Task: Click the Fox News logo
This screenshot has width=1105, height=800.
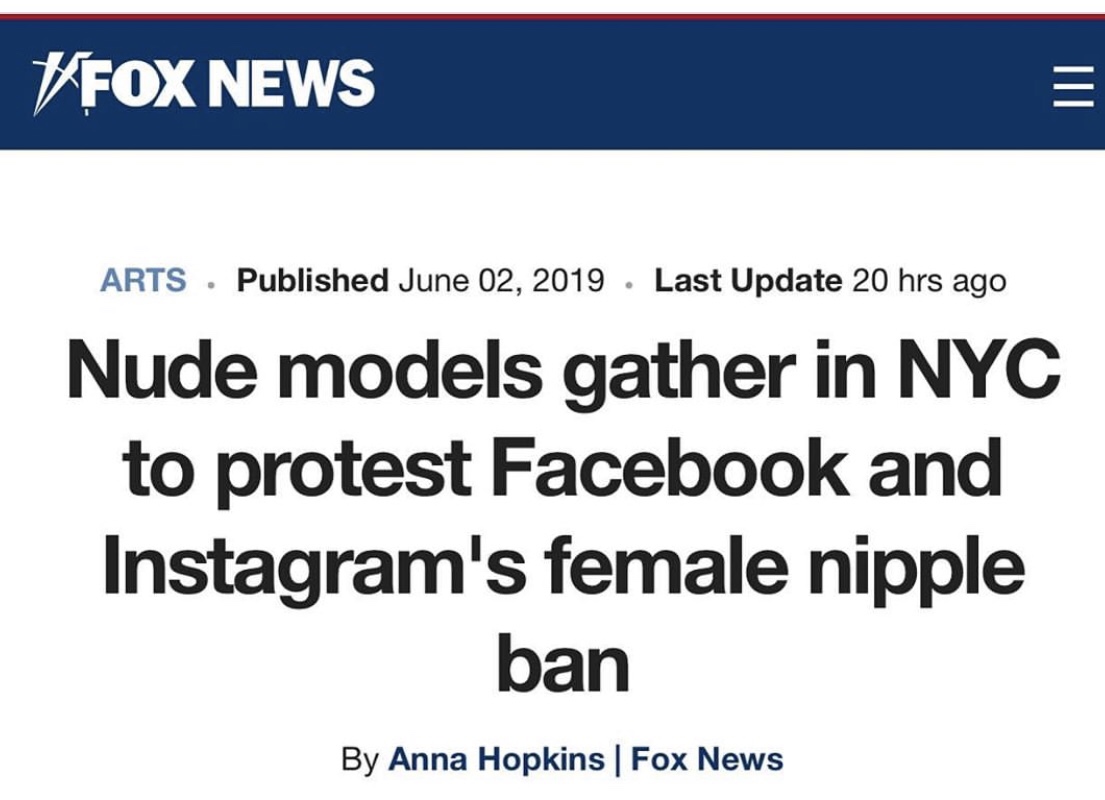Action: [205, 84]
